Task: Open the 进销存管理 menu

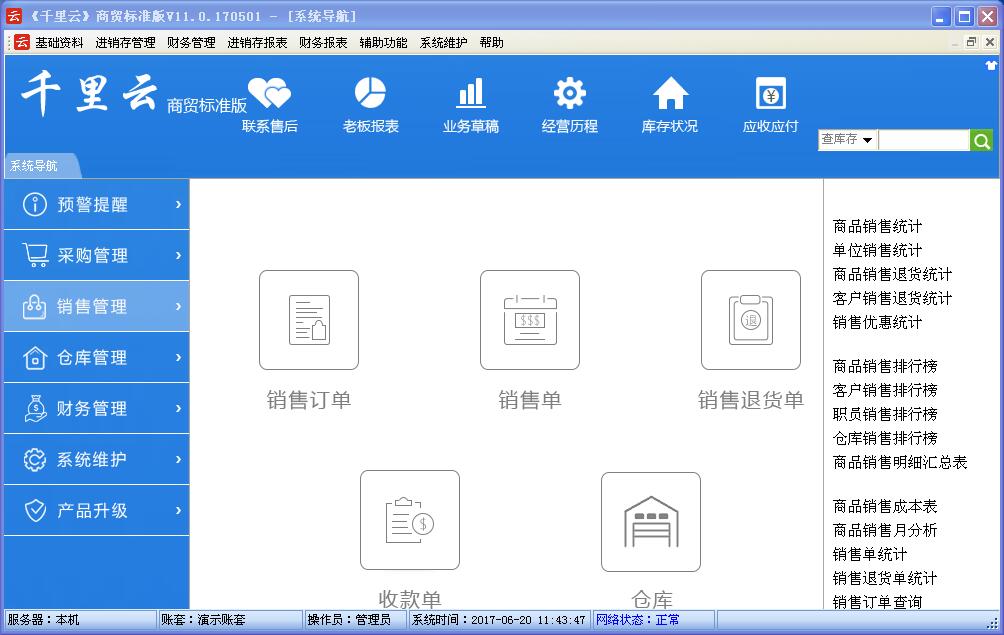Action: pyautogui.click(x=125, y=43)
